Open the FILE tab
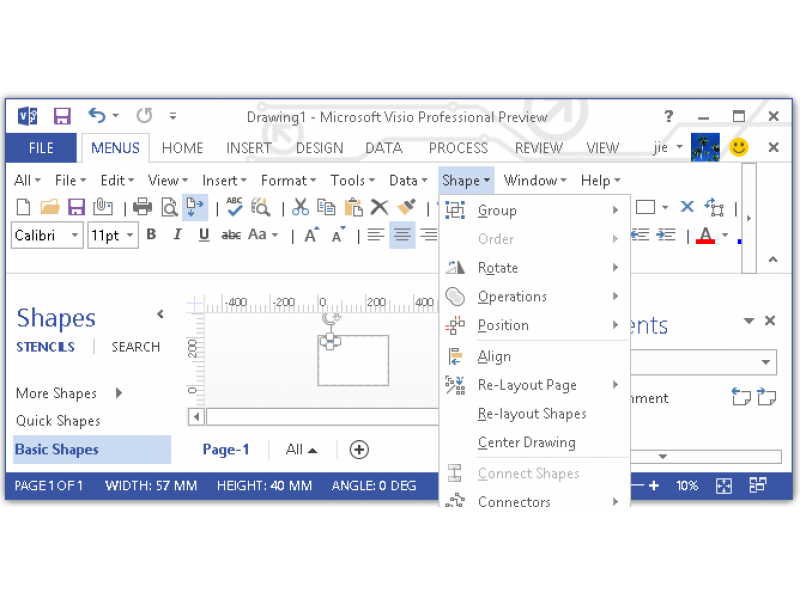 click(x=41, y=148)
